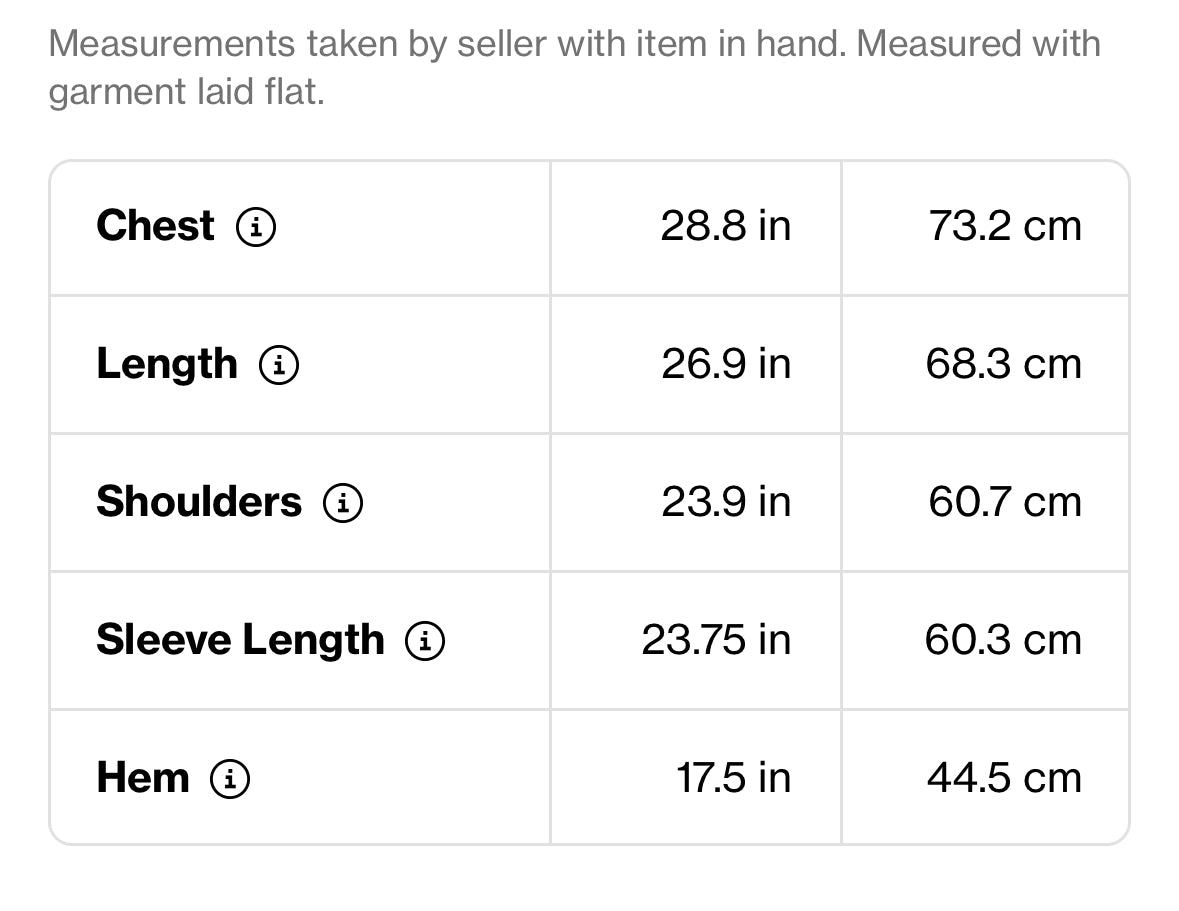Select the 28.8 in chest value
This screenshot has height=911, width=1179.
click(x=726, y=225)
